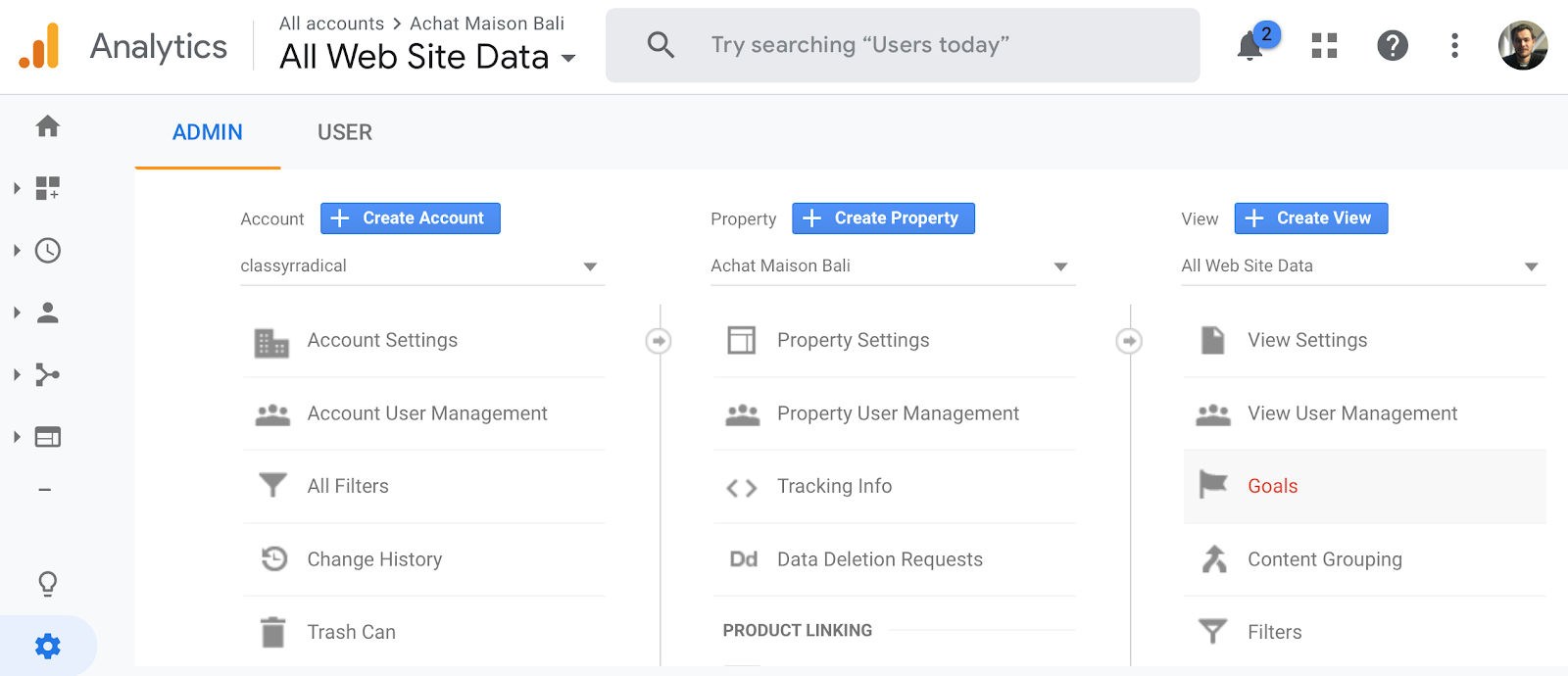Click the Tracking Info code brackets icon
Screen dimensions: 1568x676
point(742,487)
